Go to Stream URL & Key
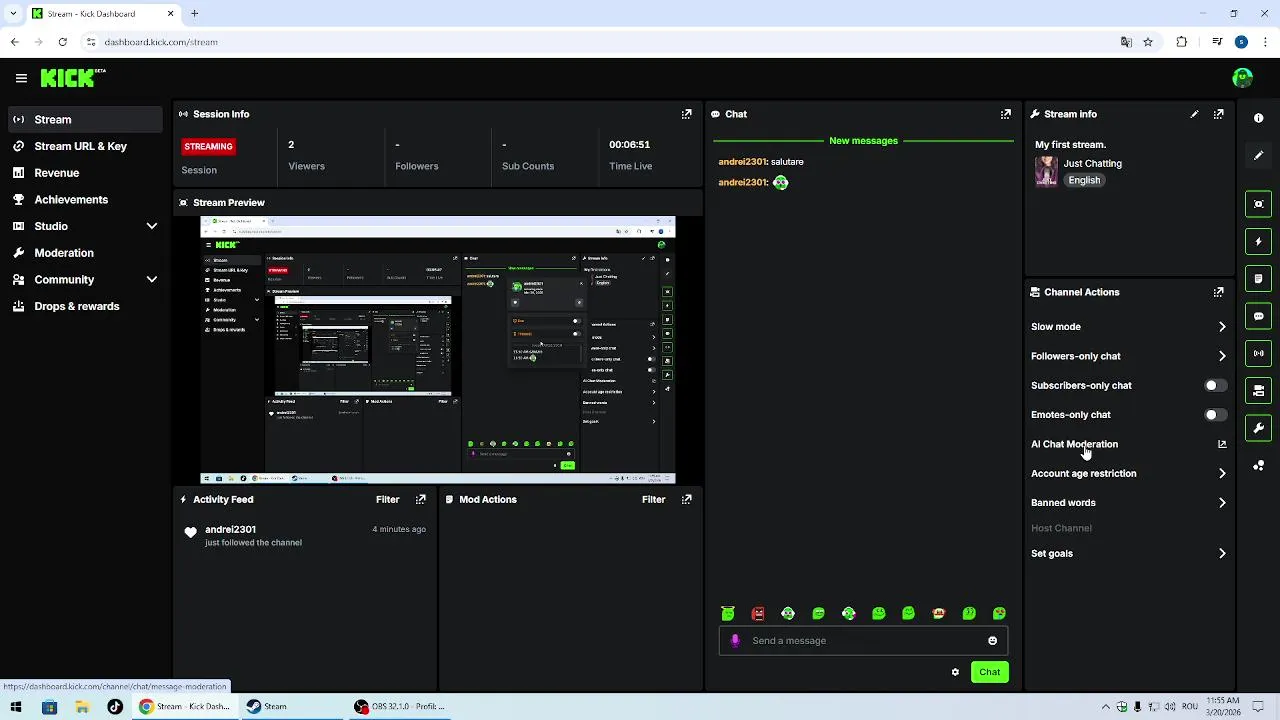Image resolution: width=1280 pixels, height=720 pixels. point(85,146)
